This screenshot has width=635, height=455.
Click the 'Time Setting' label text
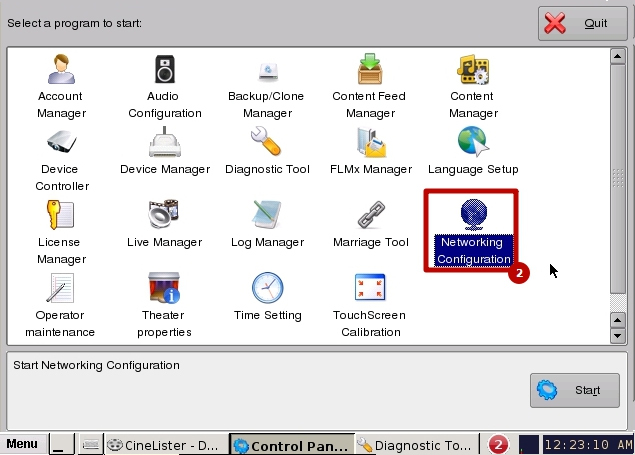click(x=268, y=315)
